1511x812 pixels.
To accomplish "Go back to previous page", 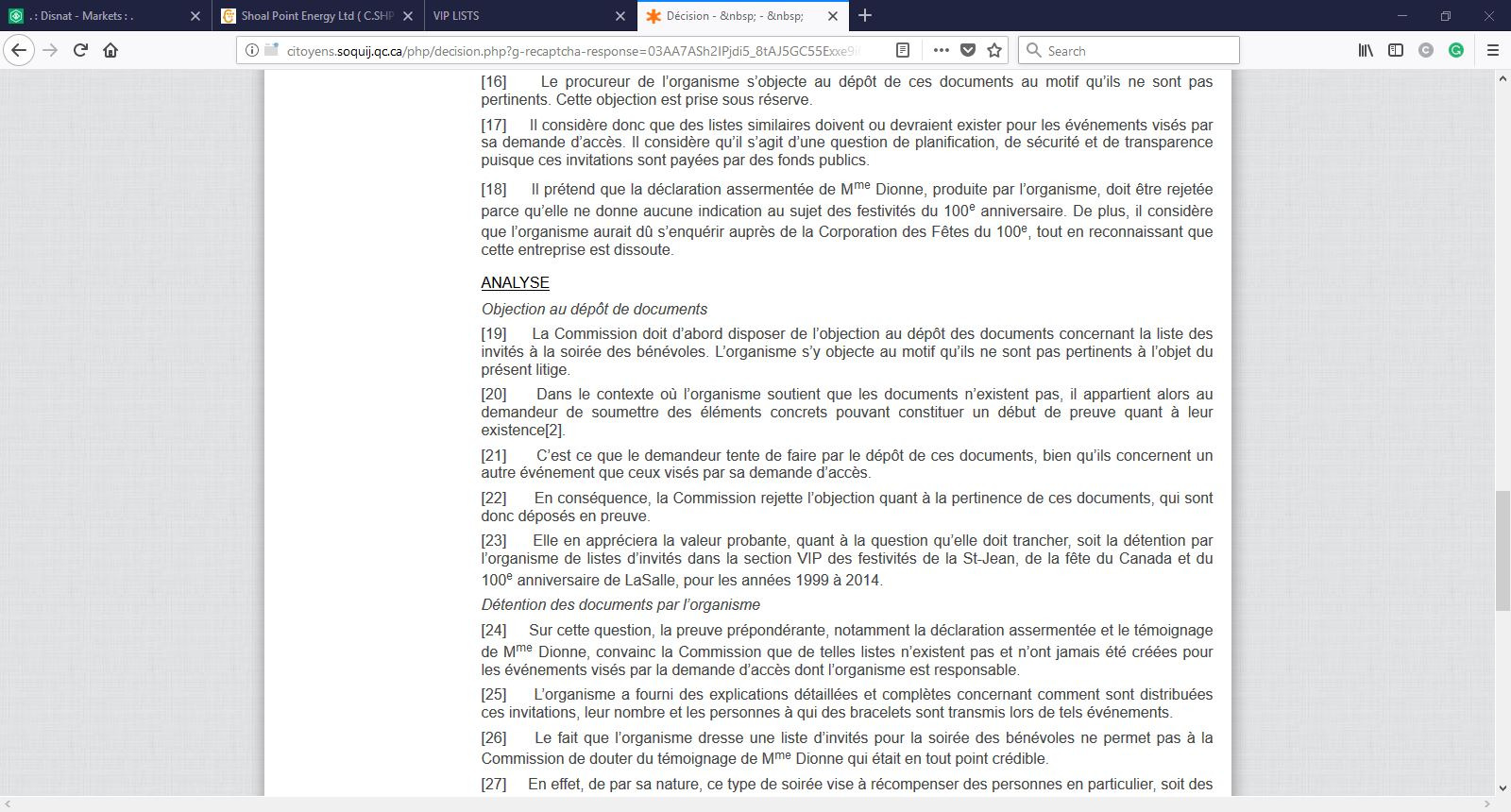I will click(20, 50).
